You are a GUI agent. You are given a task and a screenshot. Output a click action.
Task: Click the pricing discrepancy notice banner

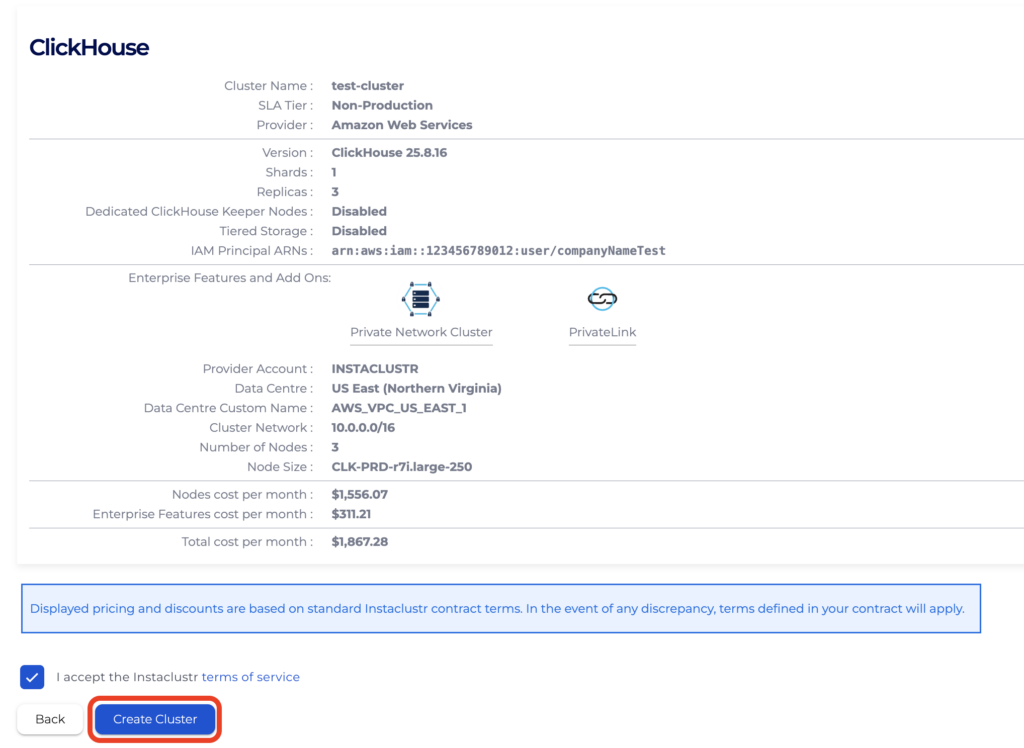coord(500,608)
